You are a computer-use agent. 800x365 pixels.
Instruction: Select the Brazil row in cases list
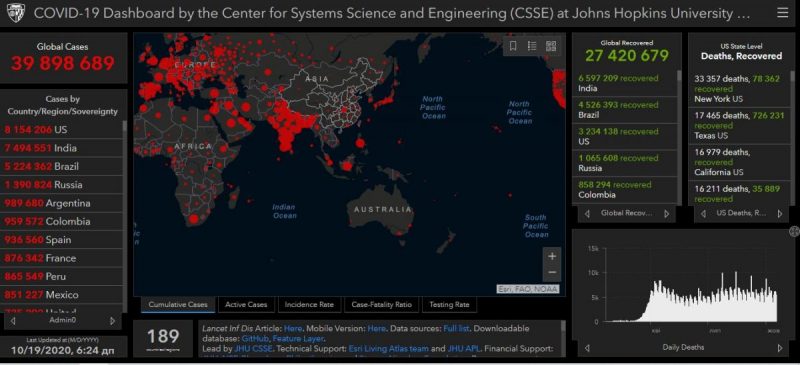(62, 166)
